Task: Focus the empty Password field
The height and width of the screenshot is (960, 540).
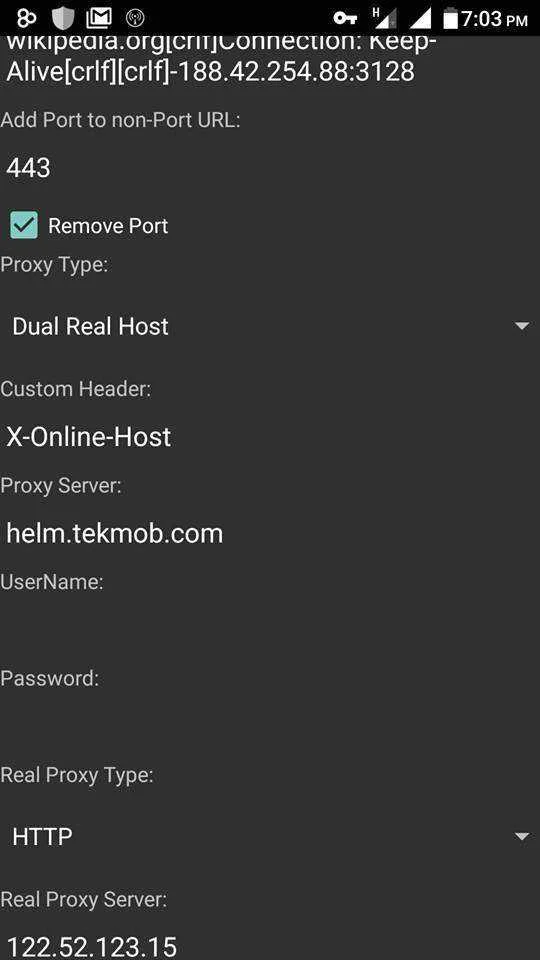Action: click(270, 727)
